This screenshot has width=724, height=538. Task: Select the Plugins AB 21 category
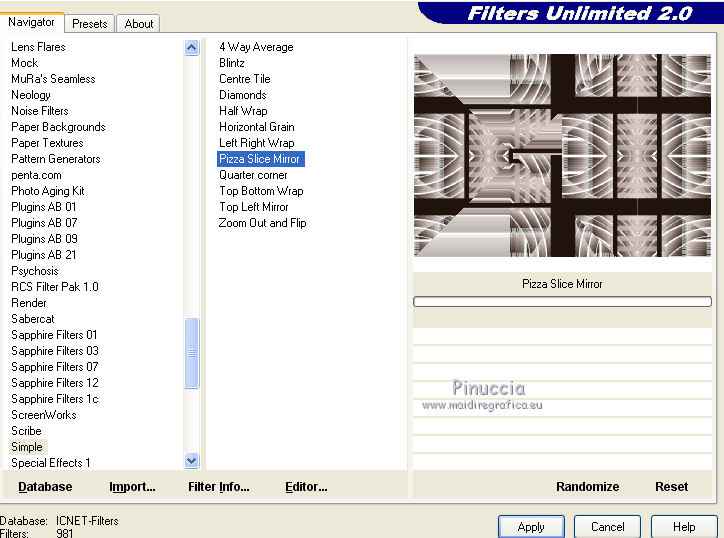[x=43, y=255]
